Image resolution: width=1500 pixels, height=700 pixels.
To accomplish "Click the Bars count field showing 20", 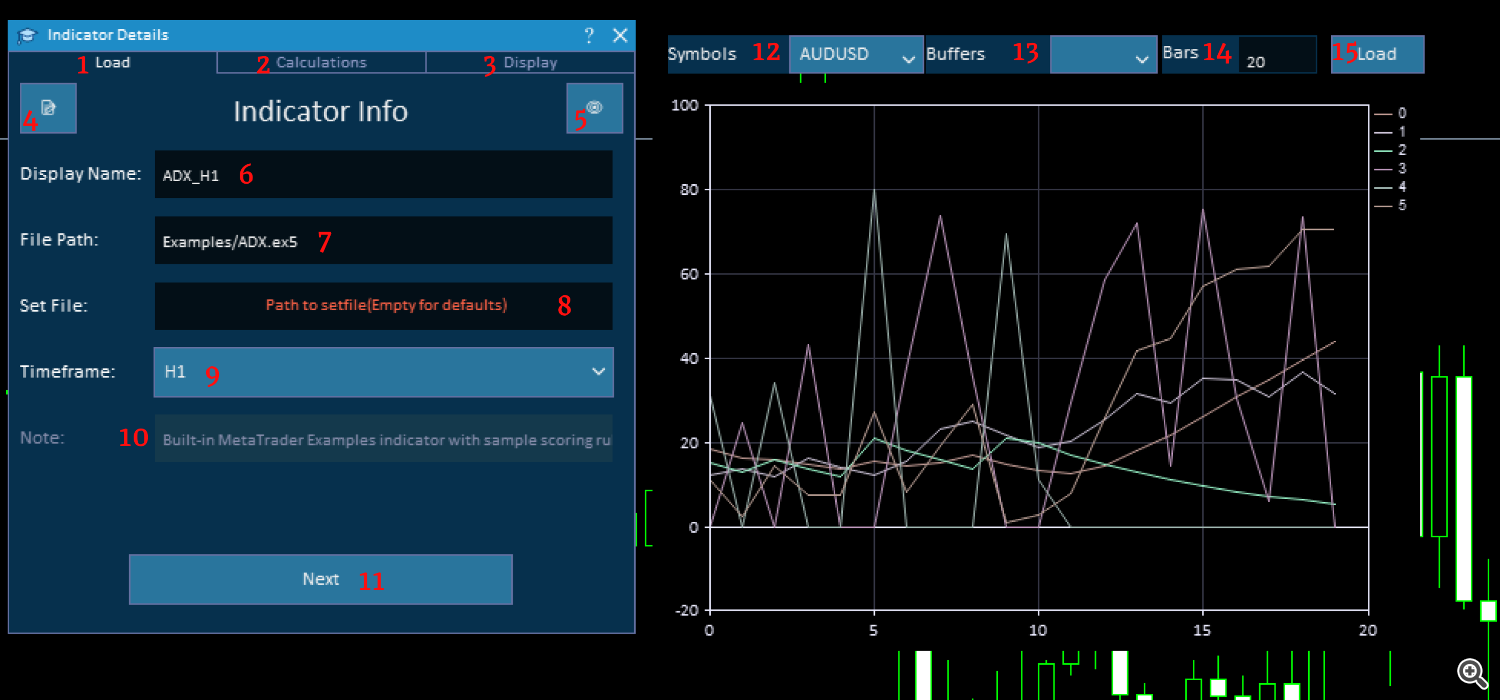I will 1278,55.
